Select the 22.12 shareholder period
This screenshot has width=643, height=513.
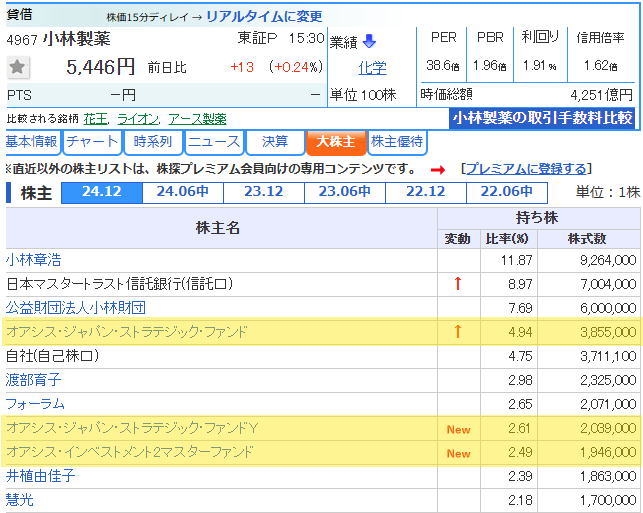[x=426, y=192]
